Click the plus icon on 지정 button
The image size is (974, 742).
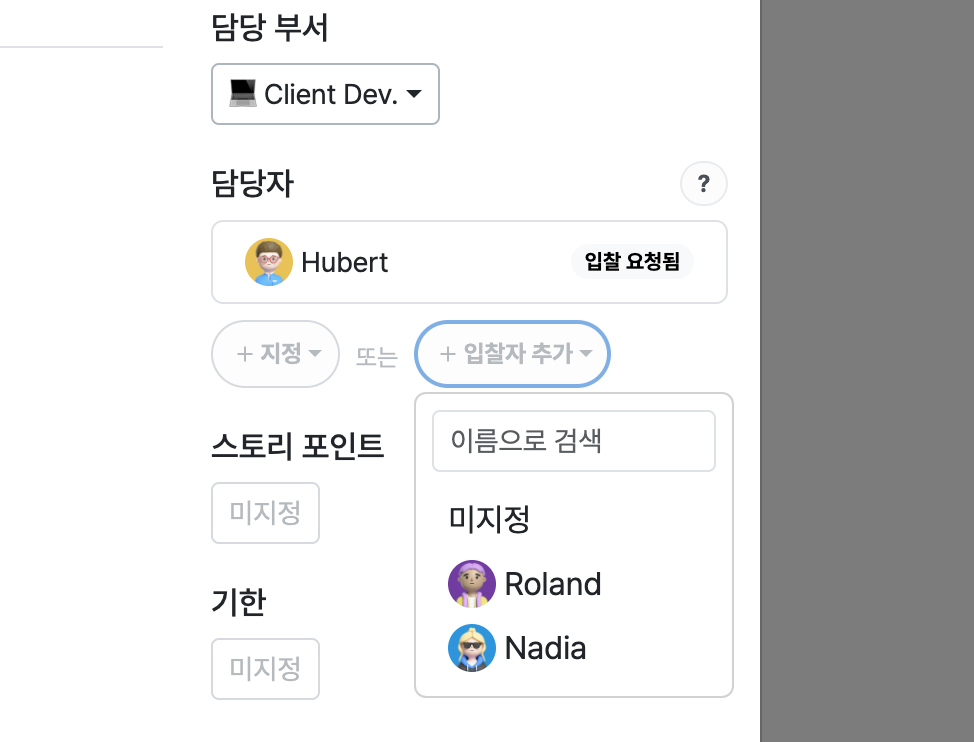[x=243, y=354]
